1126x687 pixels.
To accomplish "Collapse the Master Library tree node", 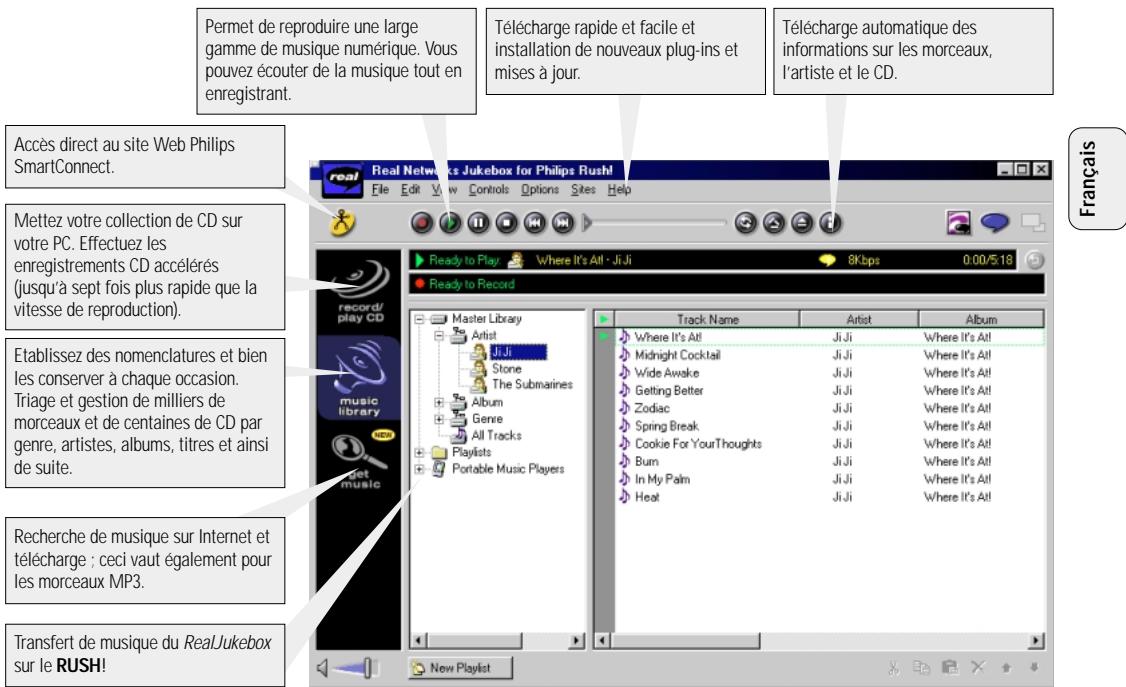I will [x=419, y=319].
